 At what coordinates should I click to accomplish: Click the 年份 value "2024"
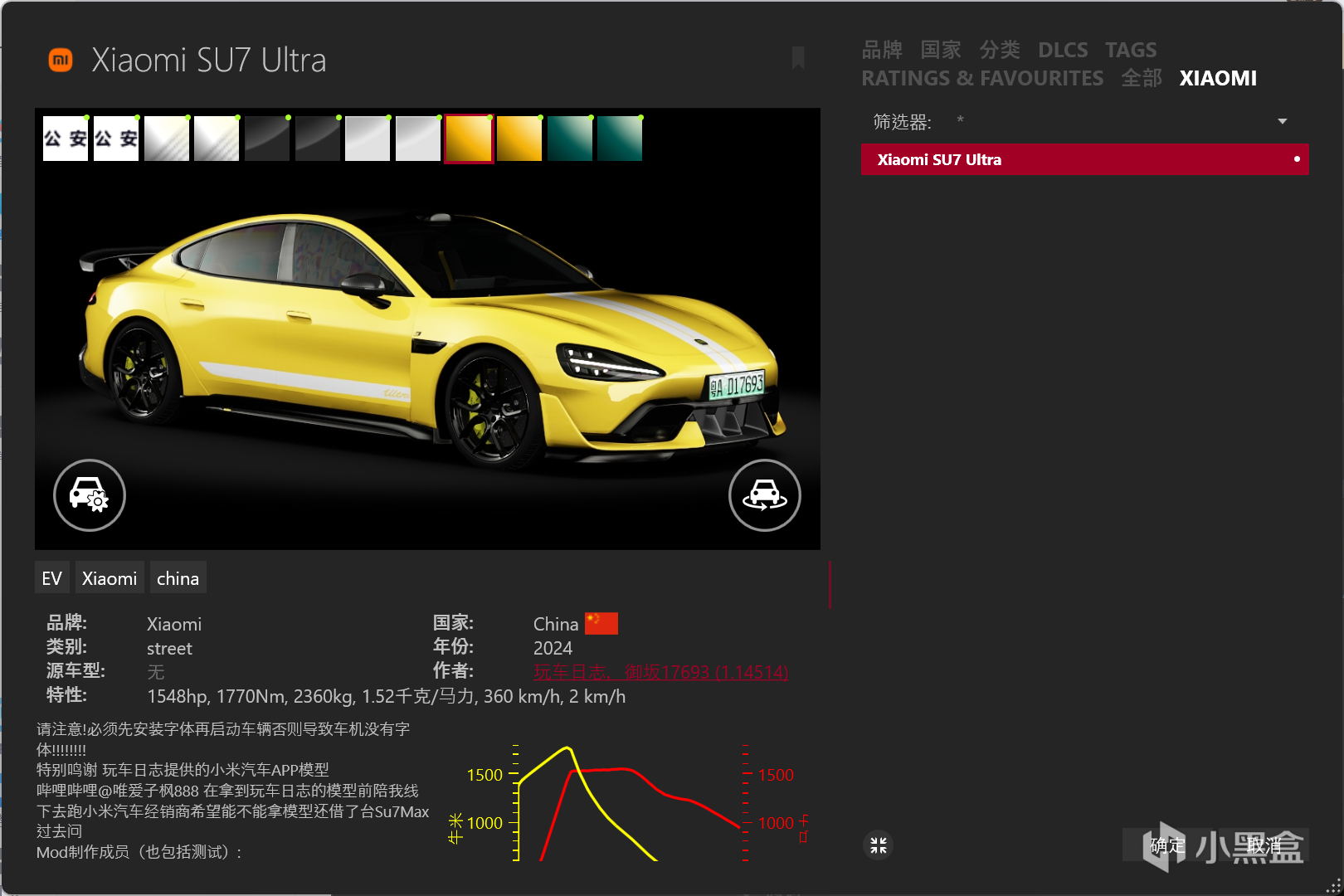click(553, 648)
